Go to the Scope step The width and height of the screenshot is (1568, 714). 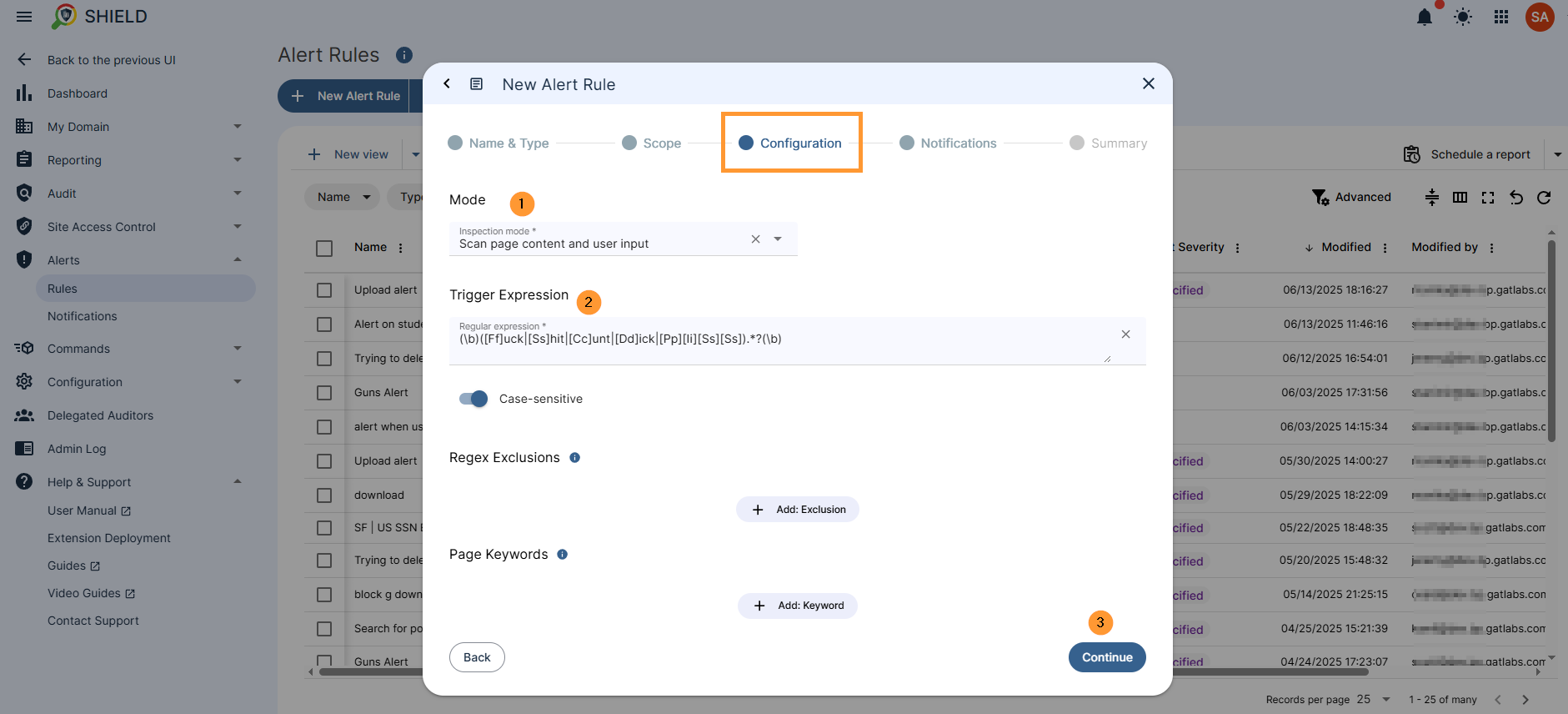point(652,143)
